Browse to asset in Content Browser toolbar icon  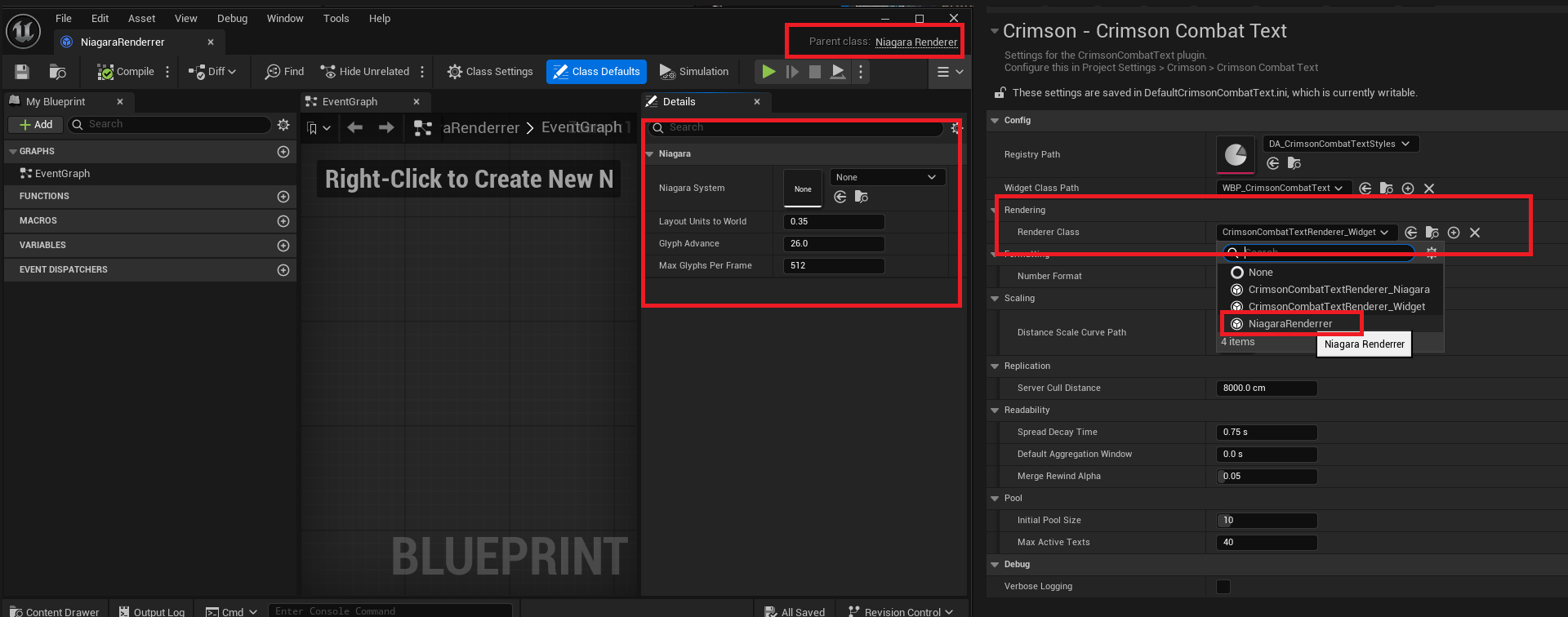tap(57, 72)
